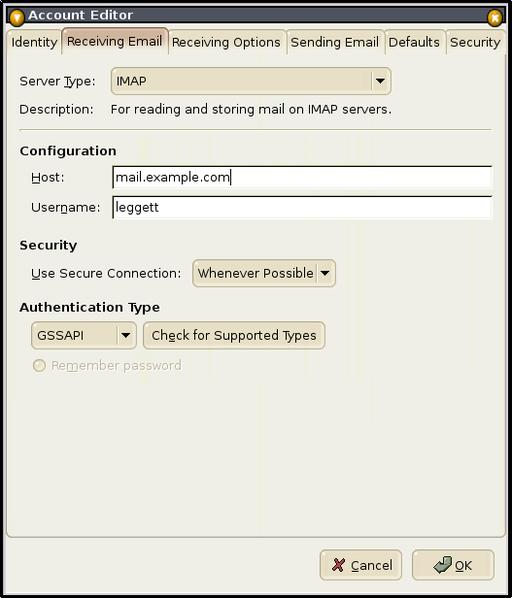Switch to the Identity tab
This screenshot has width=512, height=598.
click(x=34, y=42)
